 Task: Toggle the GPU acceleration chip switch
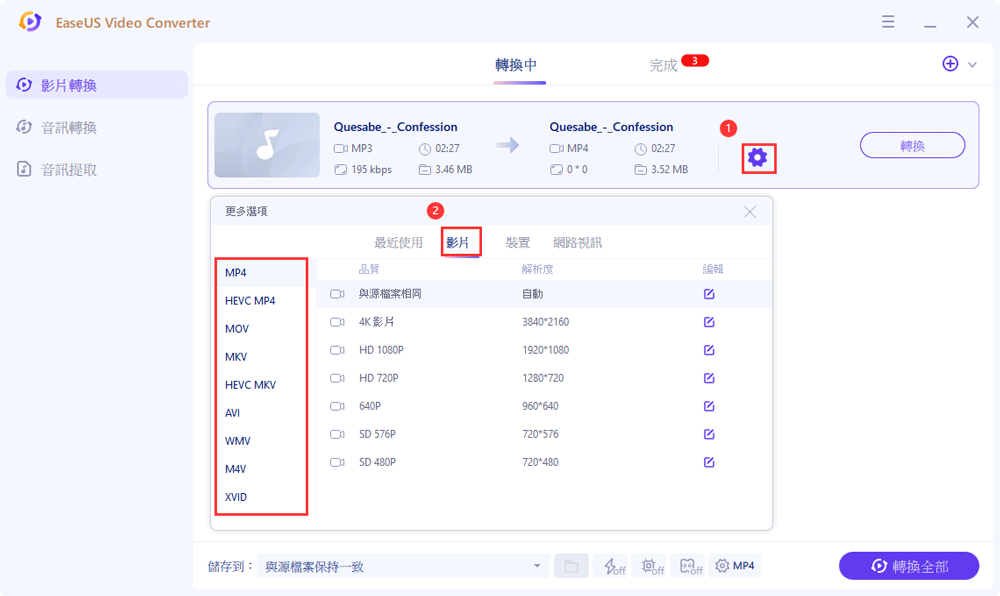[x=652, y=567]
